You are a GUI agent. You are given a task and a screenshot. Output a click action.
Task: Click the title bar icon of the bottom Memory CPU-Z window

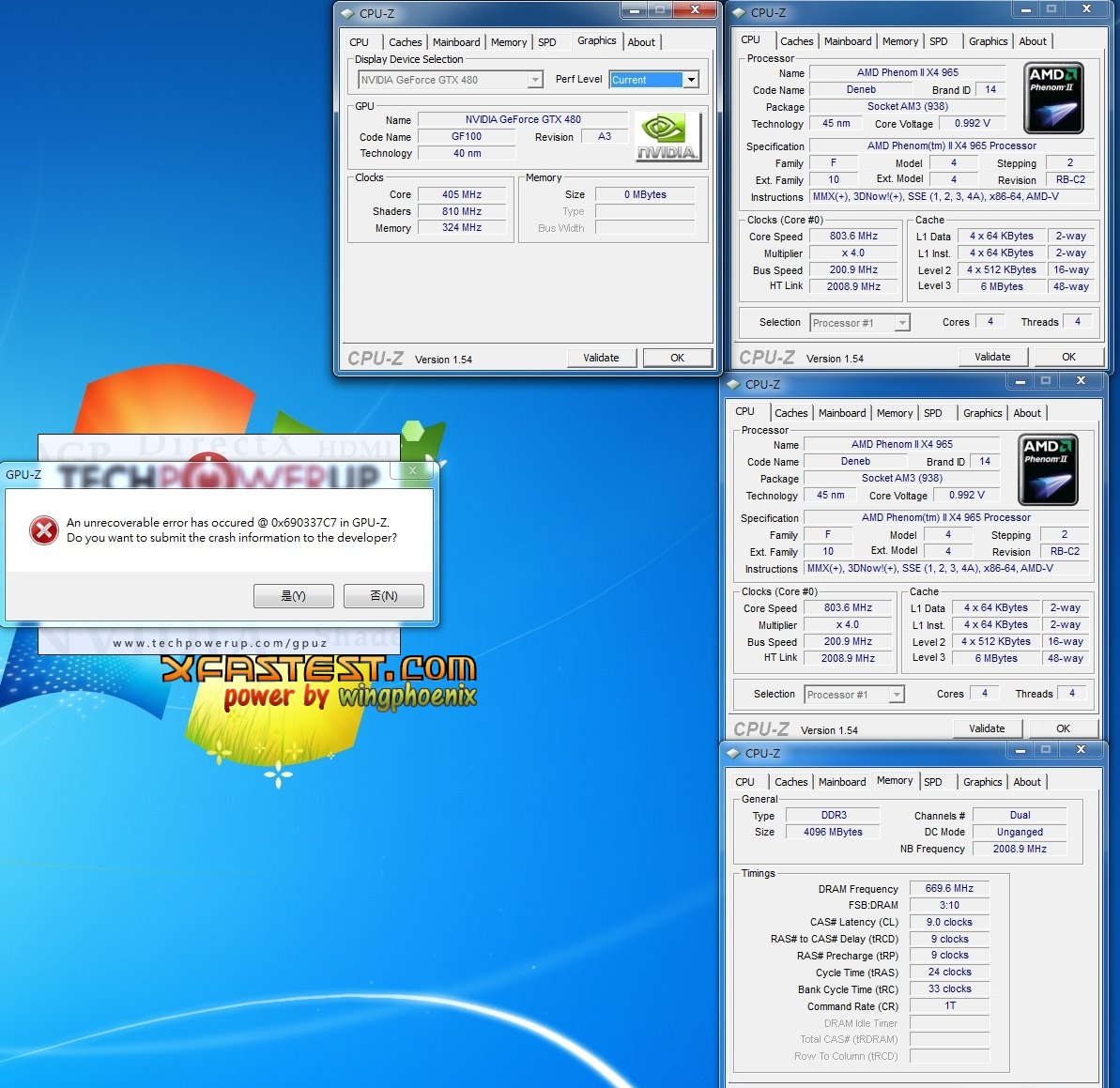click(733, 753)
